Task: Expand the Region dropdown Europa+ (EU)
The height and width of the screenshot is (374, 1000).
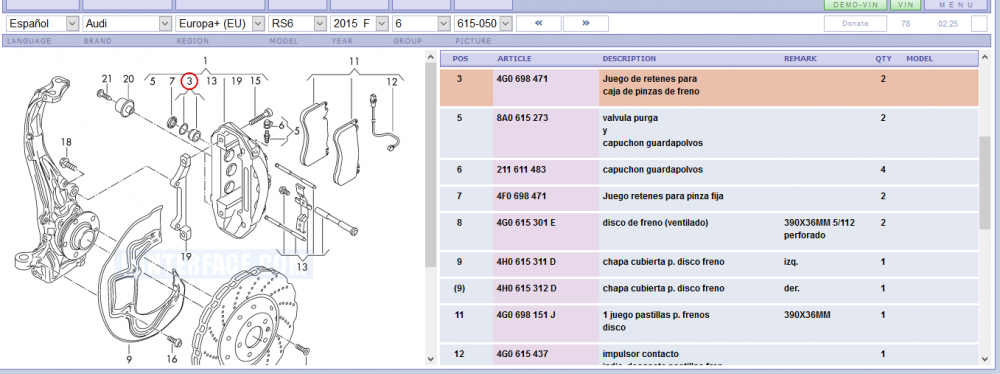Action: click(220, 24)
